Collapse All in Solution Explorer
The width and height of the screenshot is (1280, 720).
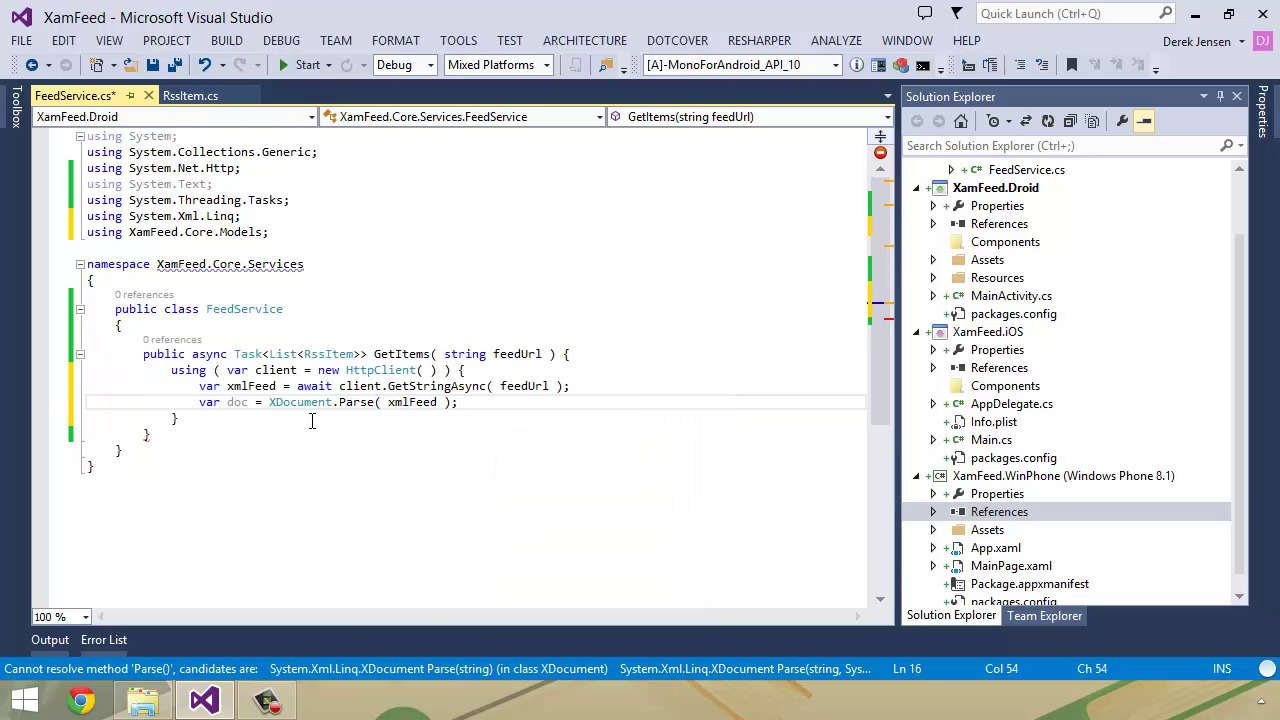pyautogui.click(x=1070, y=121)
